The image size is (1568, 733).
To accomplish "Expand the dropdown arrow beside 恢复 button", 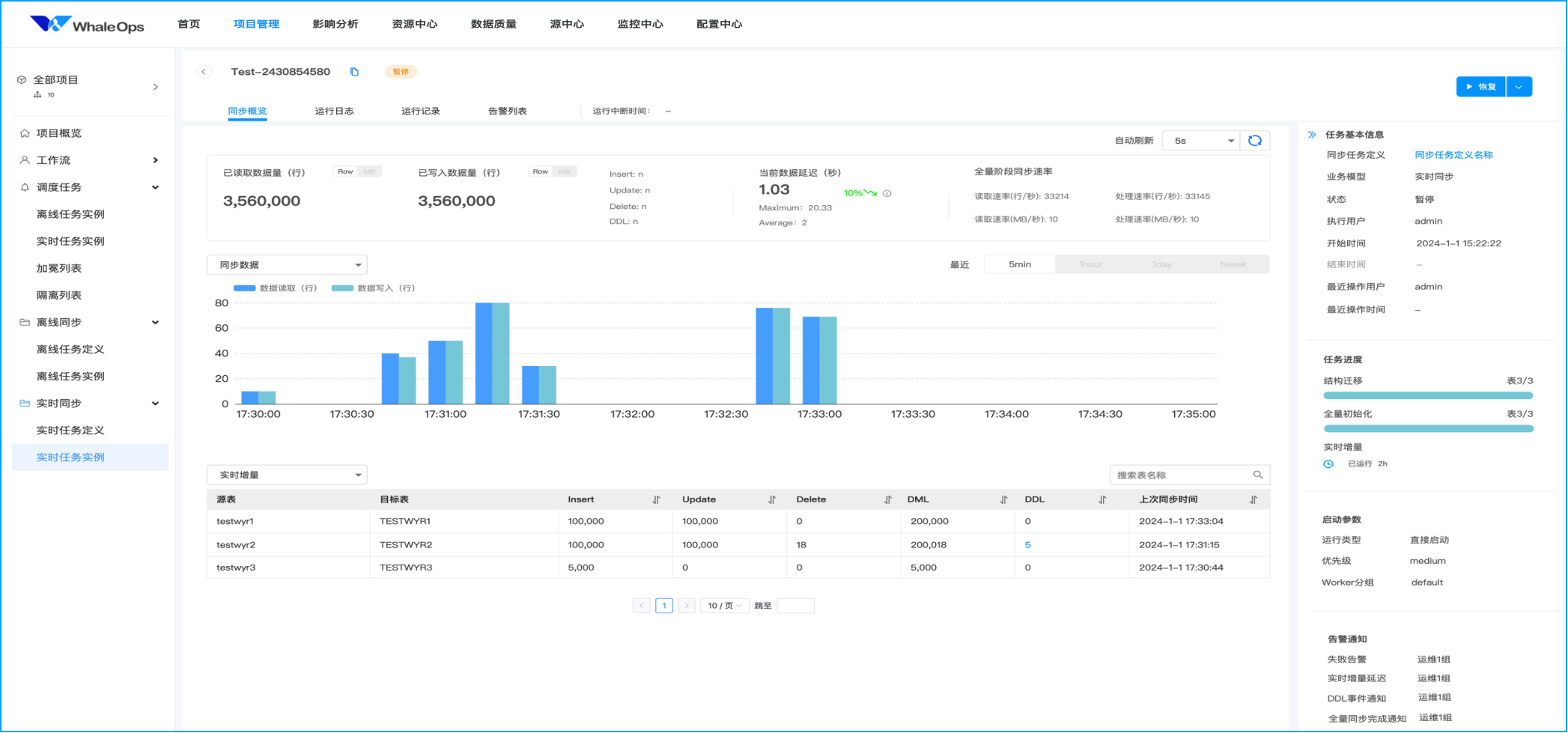I will [1519, 87].
